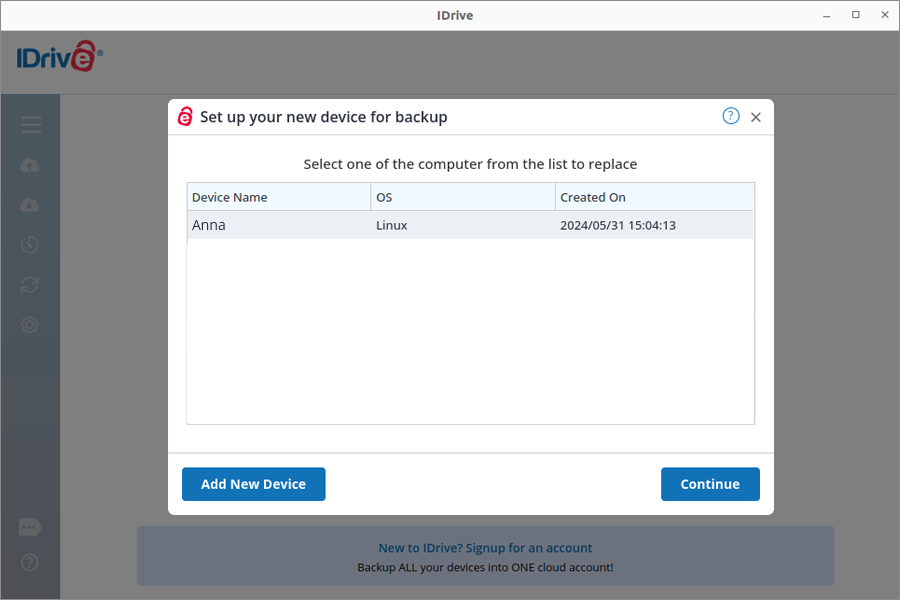Sort by Created On column header
Screen dimensions: 900x600
coord(654,197)
